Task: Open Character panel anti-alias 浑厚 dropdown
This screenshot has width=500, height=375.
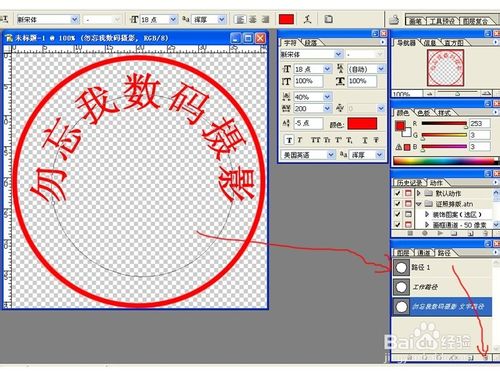Action: (x=379, y=155)
